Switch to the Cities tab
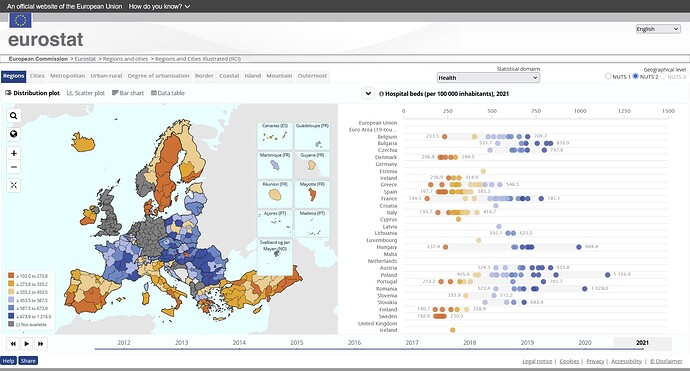 point(37,76)
